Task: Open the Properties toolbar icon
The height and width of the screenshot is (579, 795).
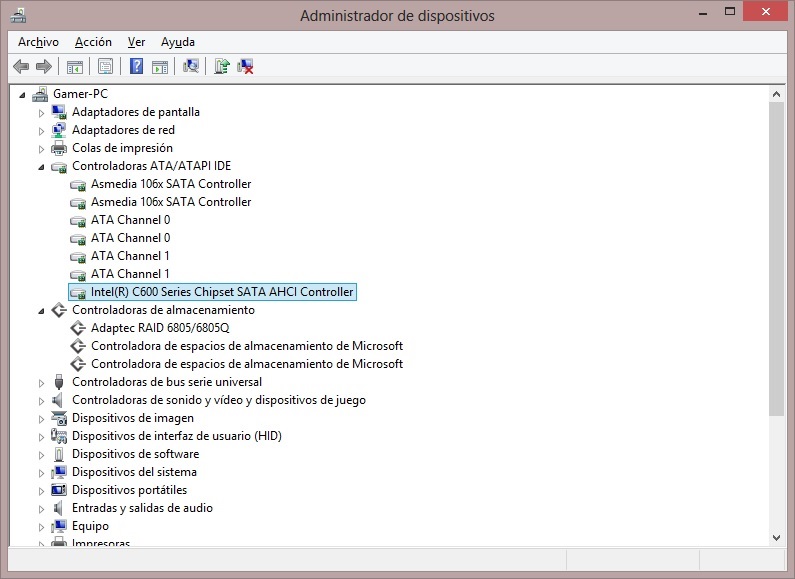Action: pyautogui.click(x=105, y=66)
